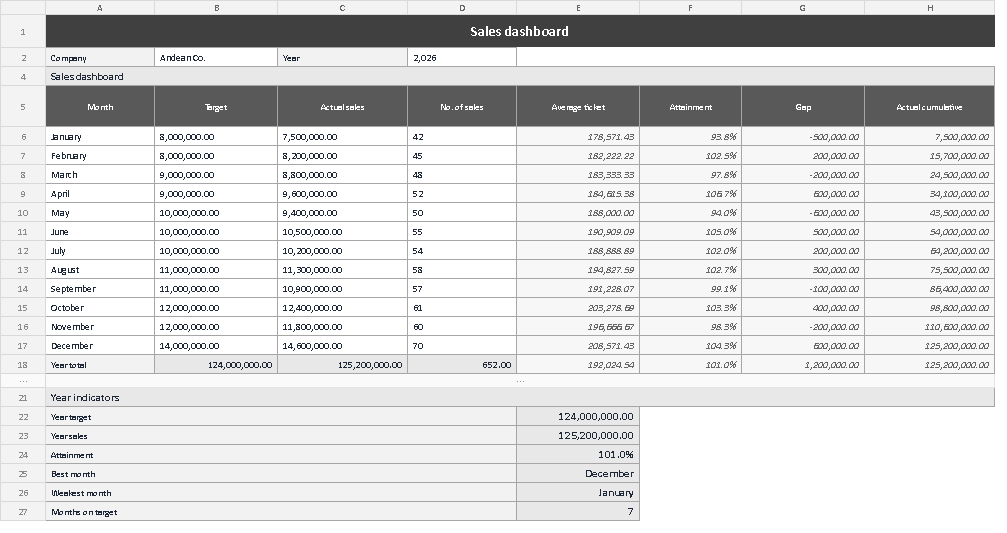Viewport: 1007px width, 533px height.
Task: Select the 'June' month cell
Action: [100, 232]
